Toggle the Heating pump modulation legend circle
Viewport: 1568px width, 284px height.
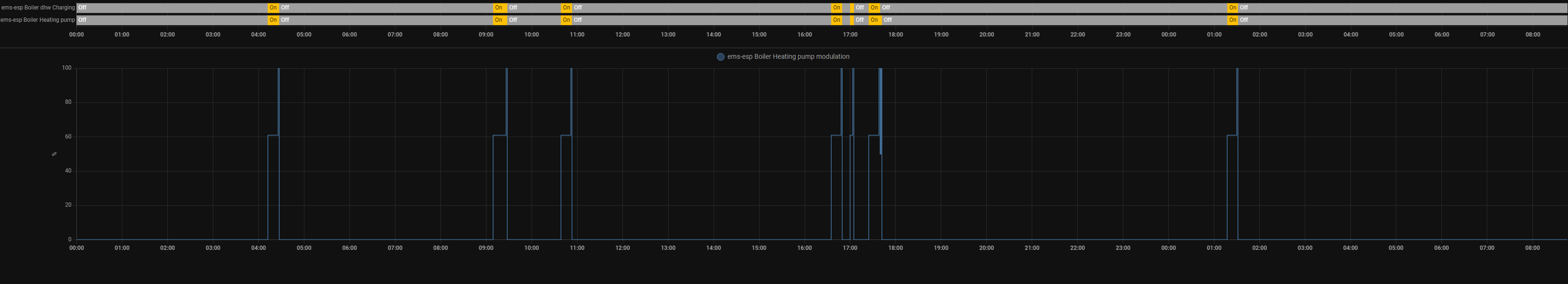pyautogui.click(x=720, y=56)
